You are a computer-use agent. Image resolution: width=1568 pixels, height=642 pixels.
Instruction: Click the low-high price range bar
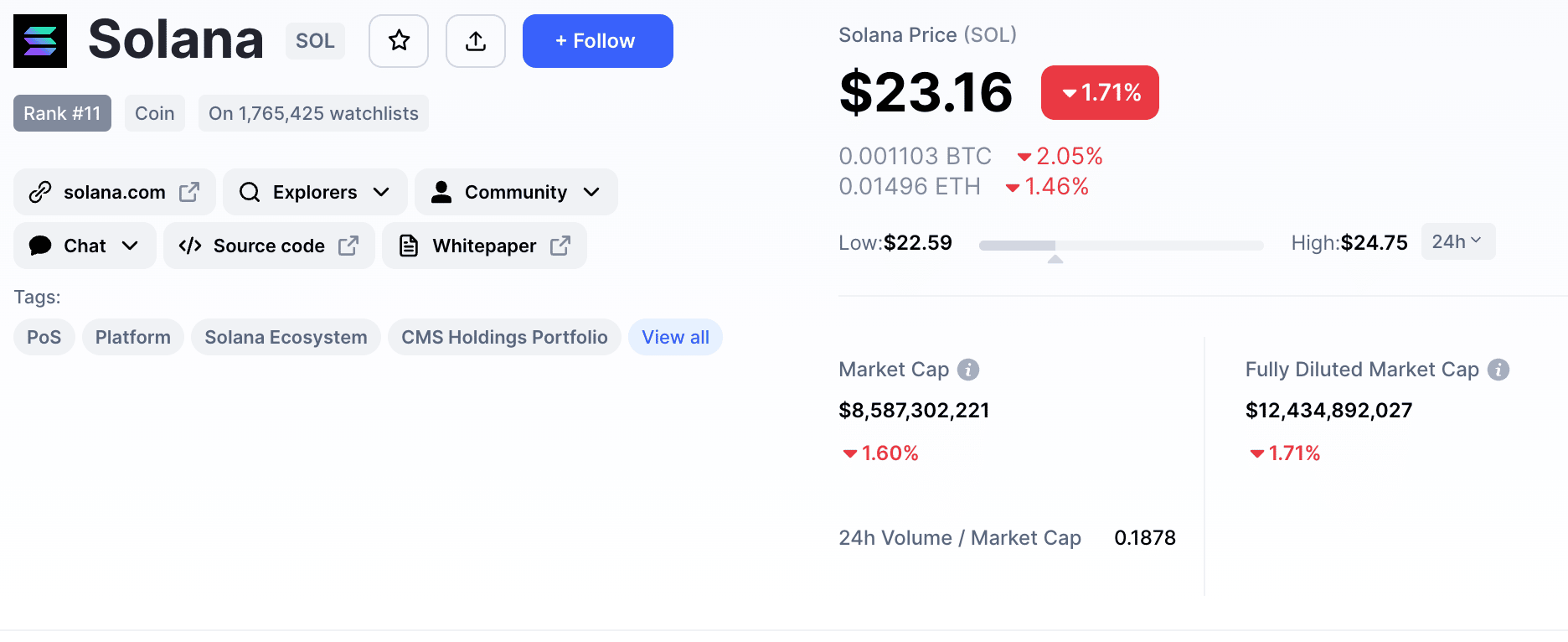click(1121, 246)
